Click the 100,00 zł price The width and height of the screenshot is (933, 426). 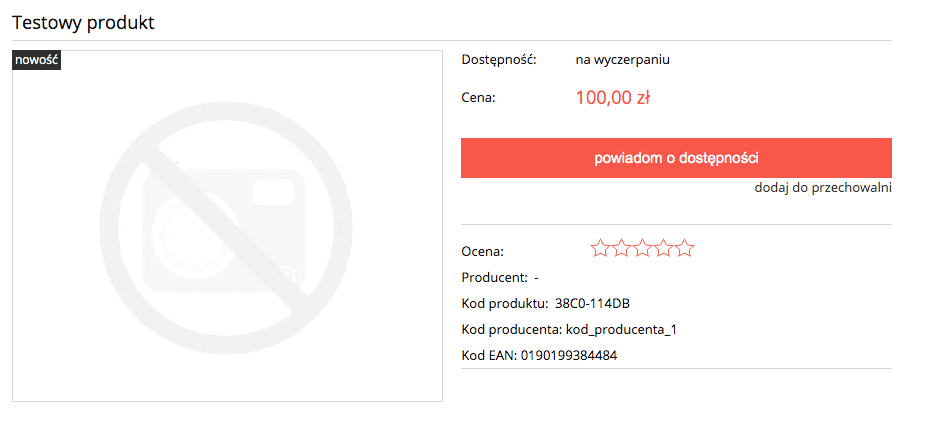point(612,98)
